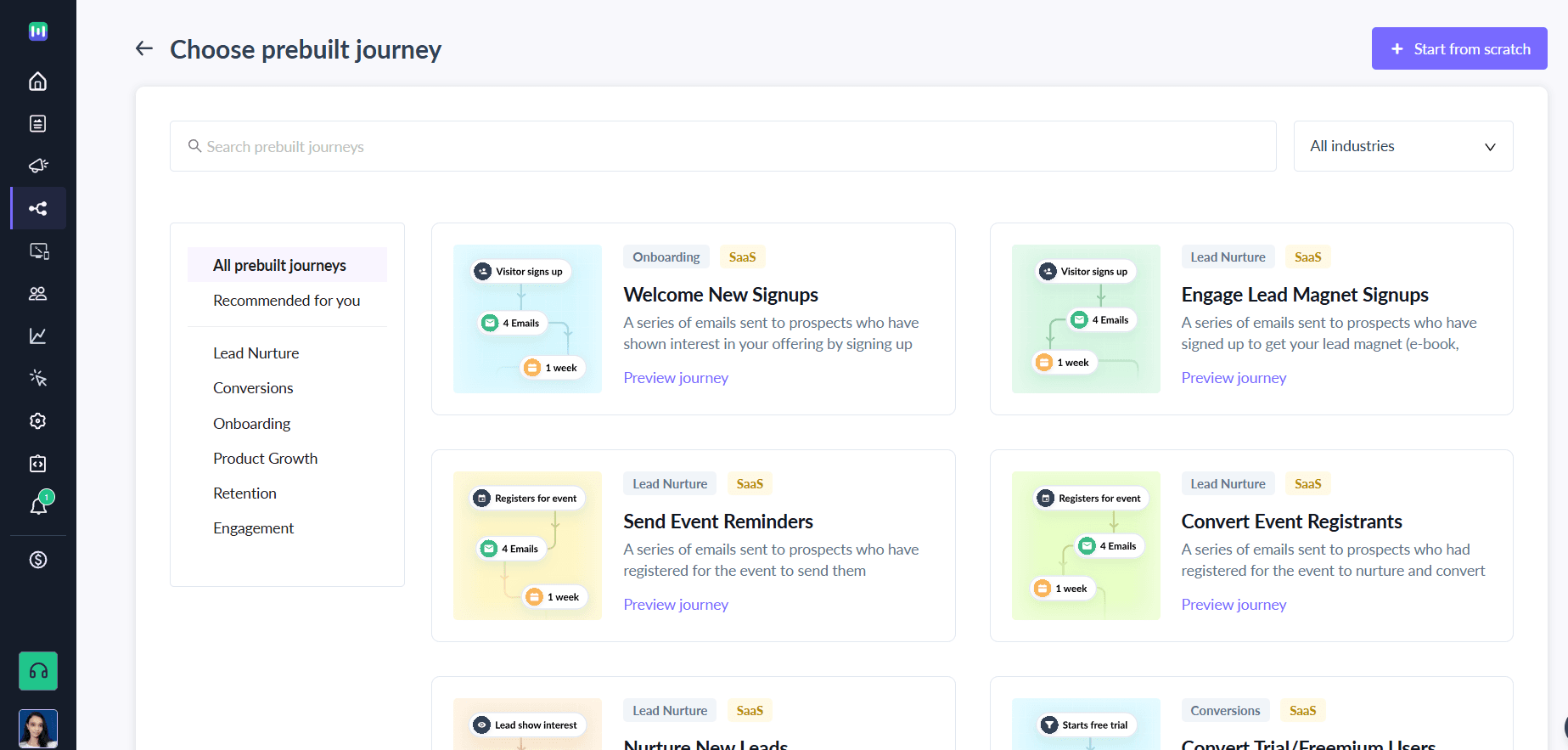Select All prebuilt journeys category
1568x750 pixels.
tap(287, 265)
